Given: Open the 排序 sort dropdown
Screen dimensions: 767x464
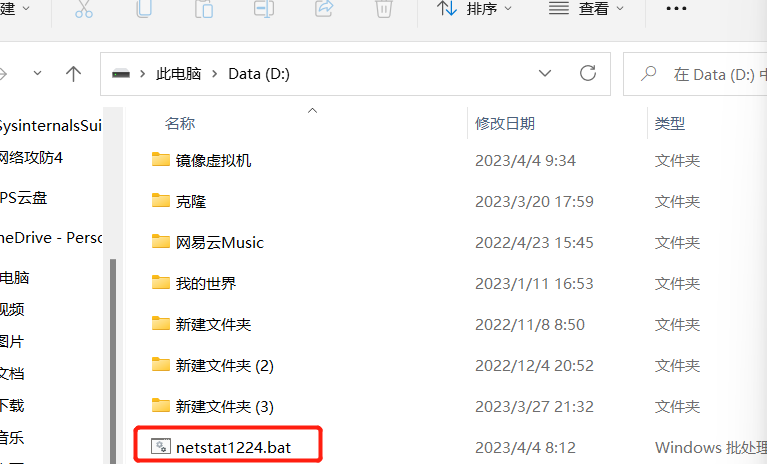Looking at the screenshot, I should (x=474, y=8).
